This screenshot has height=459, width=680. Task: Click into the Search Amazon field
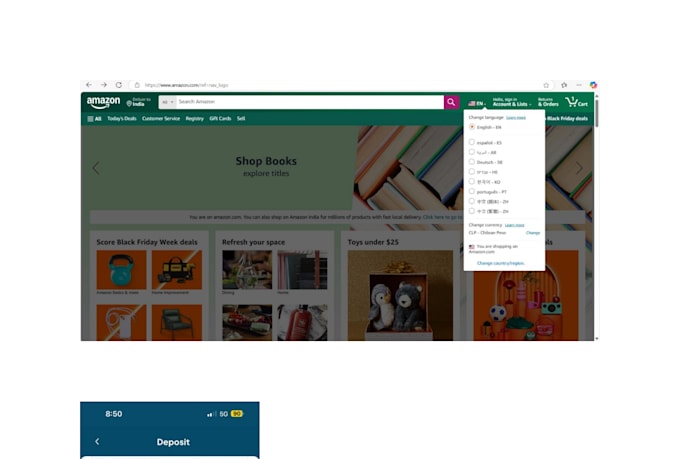click(310, 102)
